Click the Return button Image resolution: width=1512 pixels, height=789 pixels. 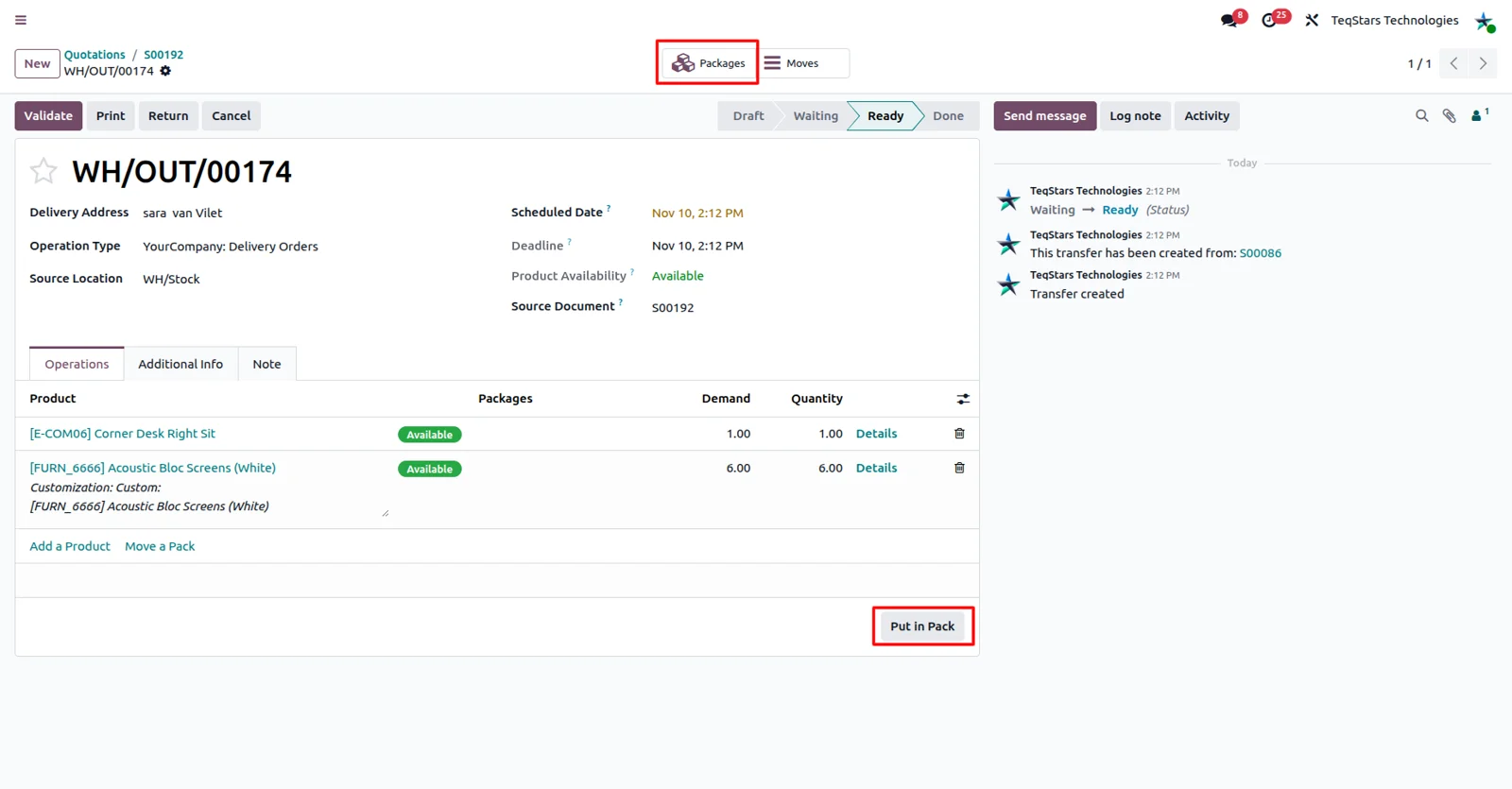168,115
